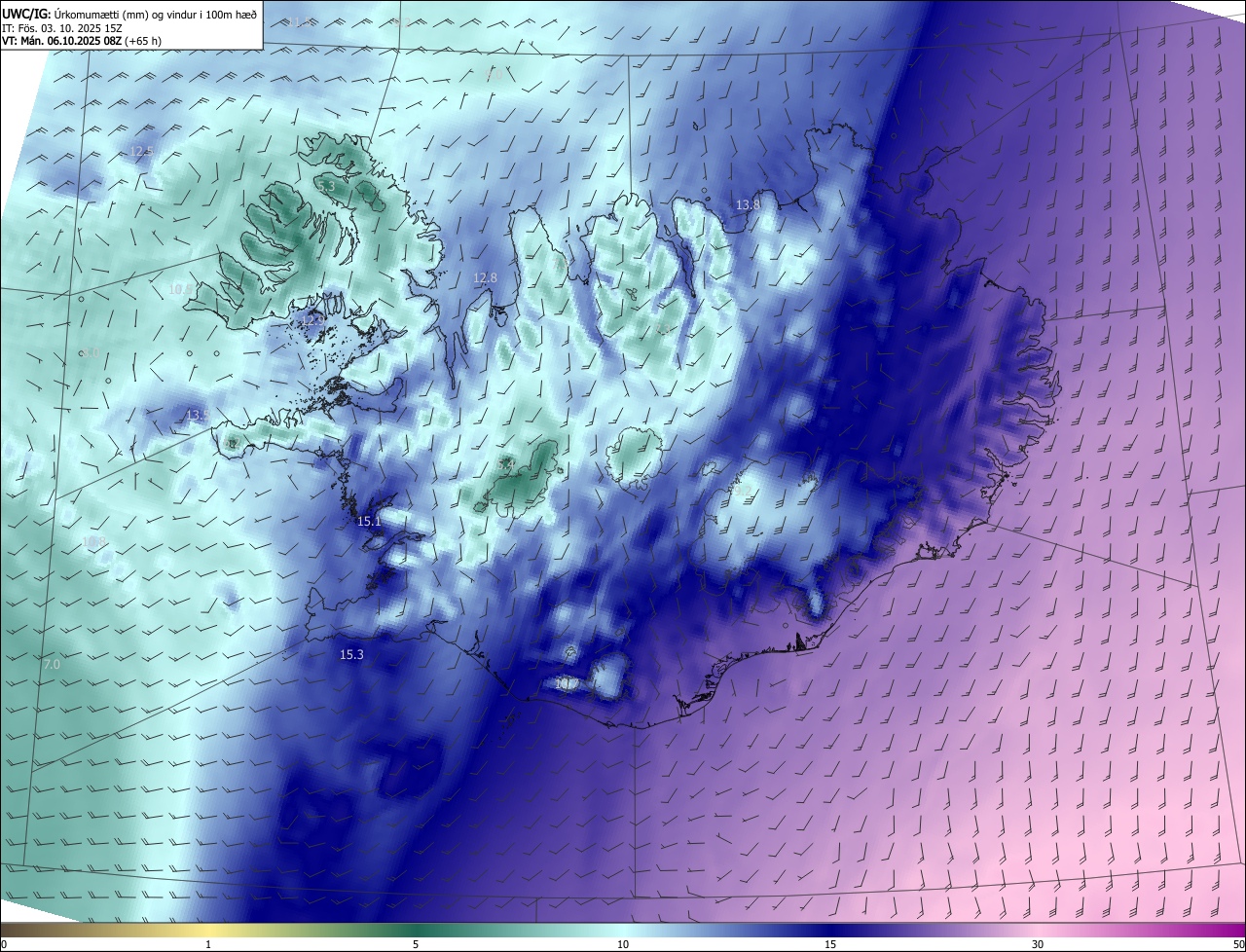
Task: Click the 15.1 value on the map
Action: click(369, 522)
